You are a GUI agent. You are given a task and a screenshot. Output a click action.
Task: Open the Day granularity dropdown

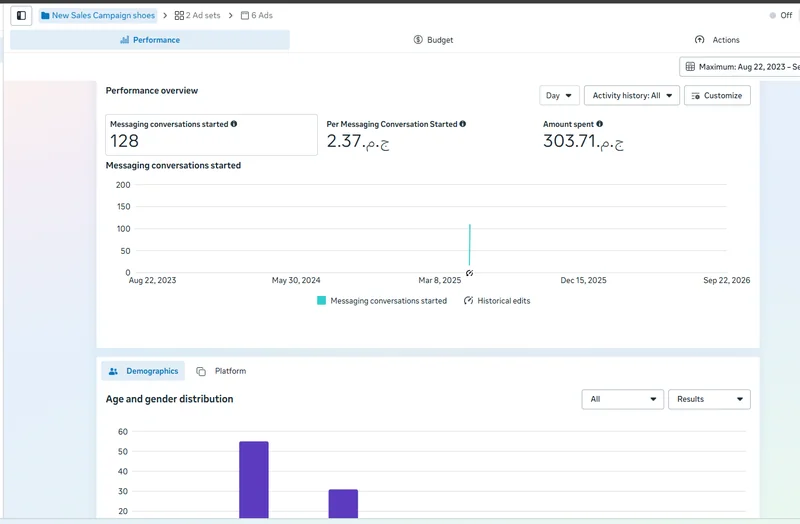click(559, 95)
